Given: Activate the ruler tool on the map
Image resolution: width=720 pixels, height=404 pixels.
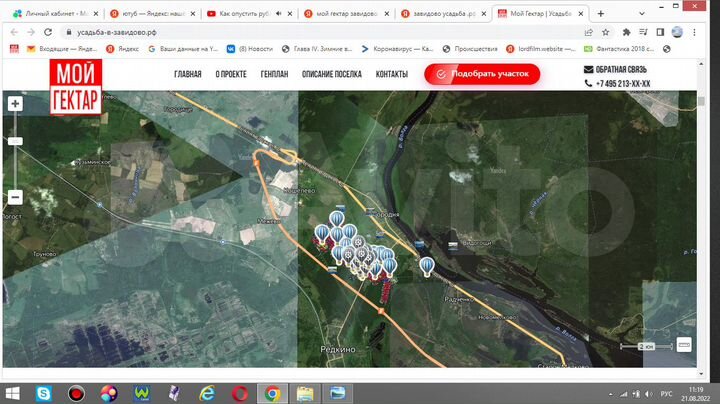Looking at the screenshot, I should [x=684, y=344].
